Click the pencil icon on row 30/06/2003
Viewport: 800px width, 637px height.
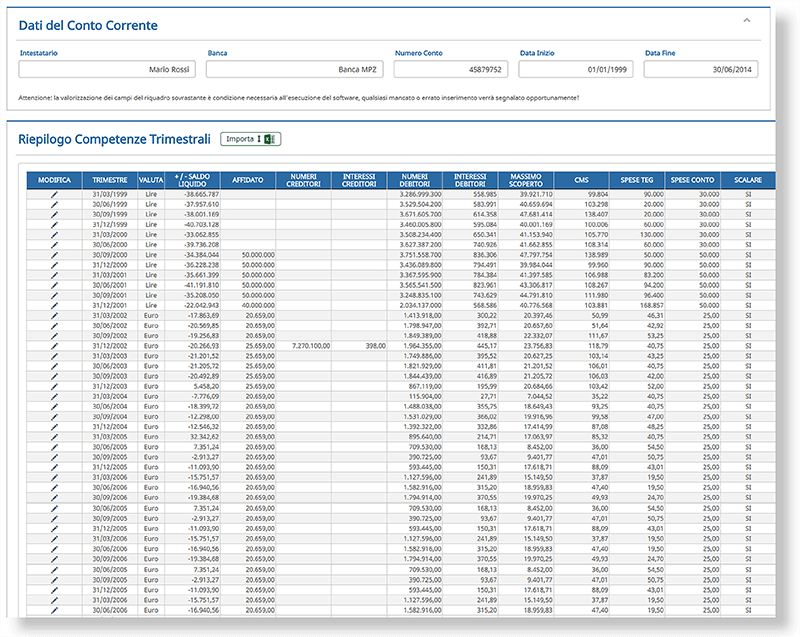coord(54,366)
